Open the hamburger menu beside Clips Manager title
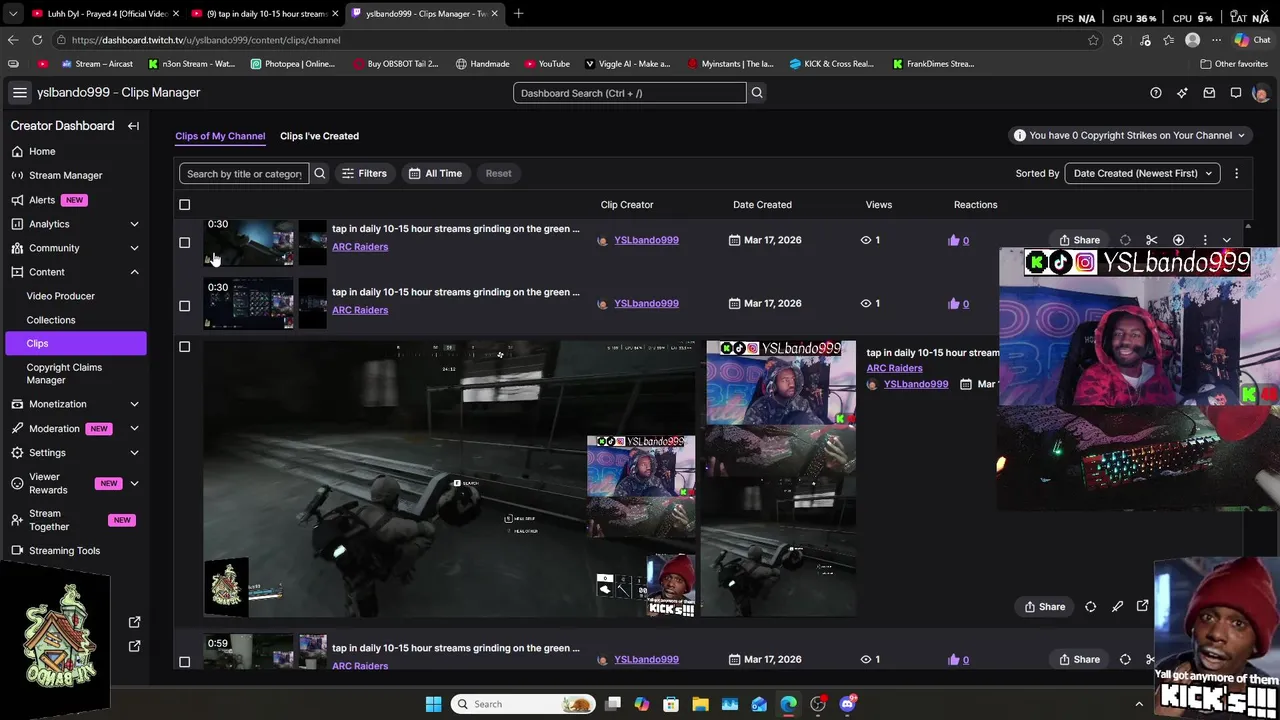 pos(19,92)
